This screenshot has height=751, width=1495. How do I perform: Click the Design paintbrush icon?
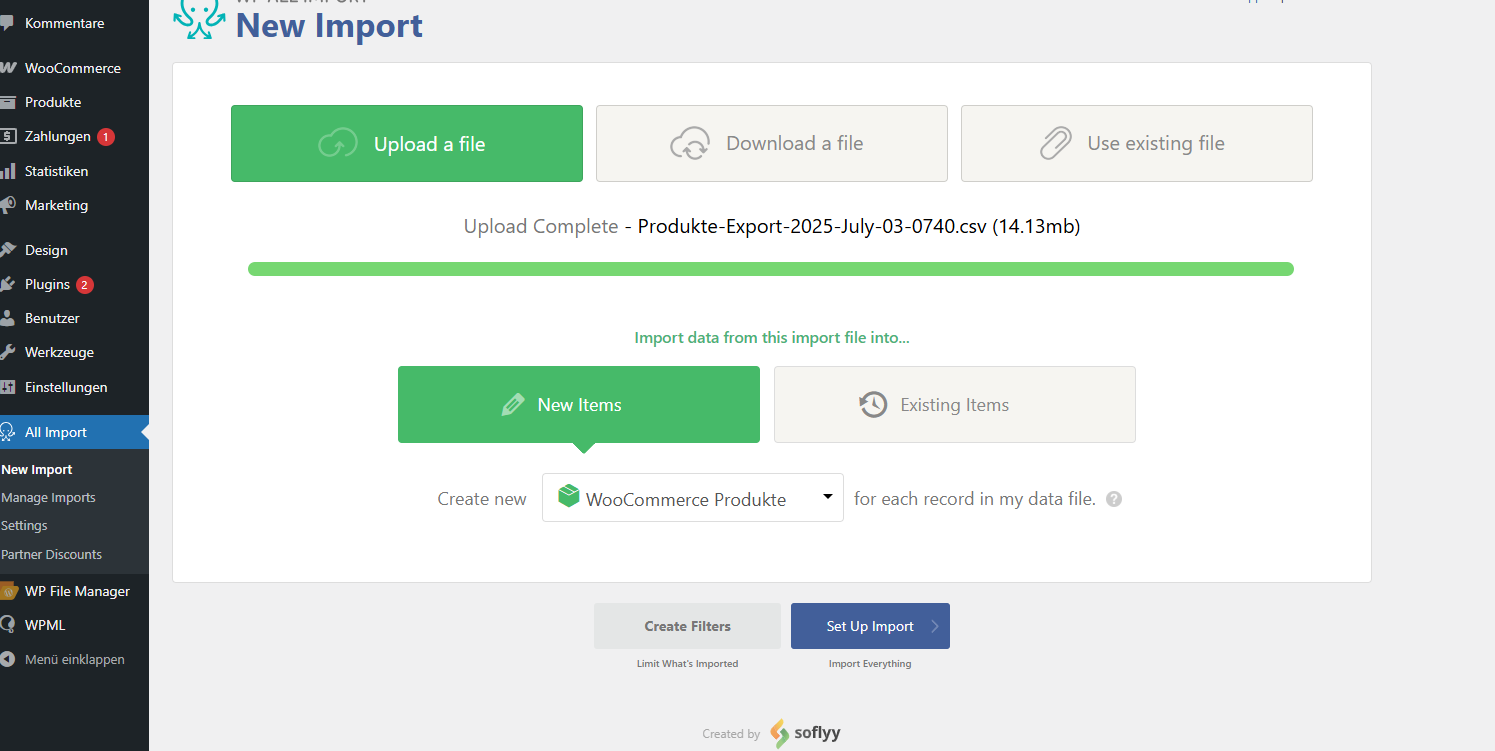point(8,250)
